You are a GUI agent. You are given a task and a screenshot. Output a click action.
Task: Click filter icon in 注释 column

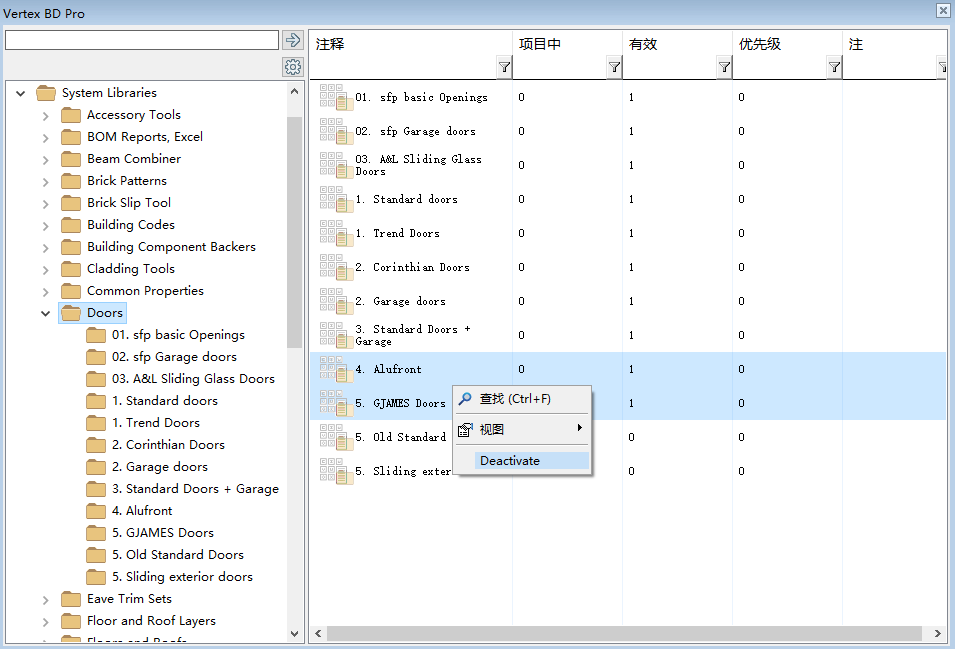(504, 67)
